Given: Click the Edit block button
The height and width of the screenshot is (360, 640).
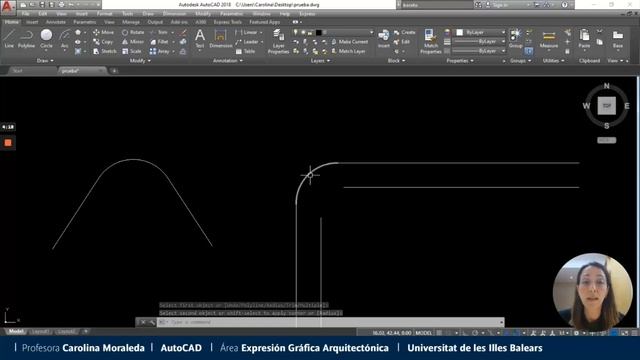Looking at the screenshot, I should (x=402, y=42).
